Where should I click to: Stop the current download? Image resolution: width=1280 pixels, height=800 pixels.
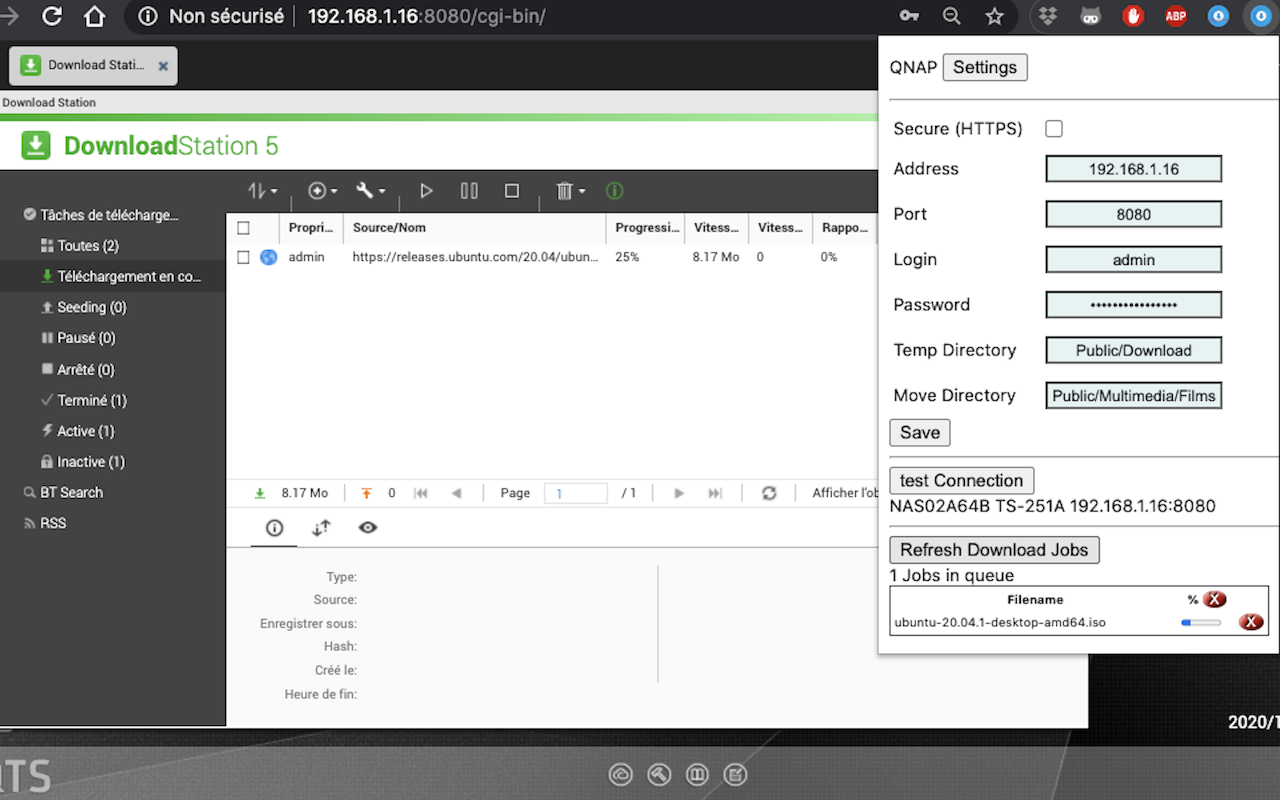click(x=511, y=190)
